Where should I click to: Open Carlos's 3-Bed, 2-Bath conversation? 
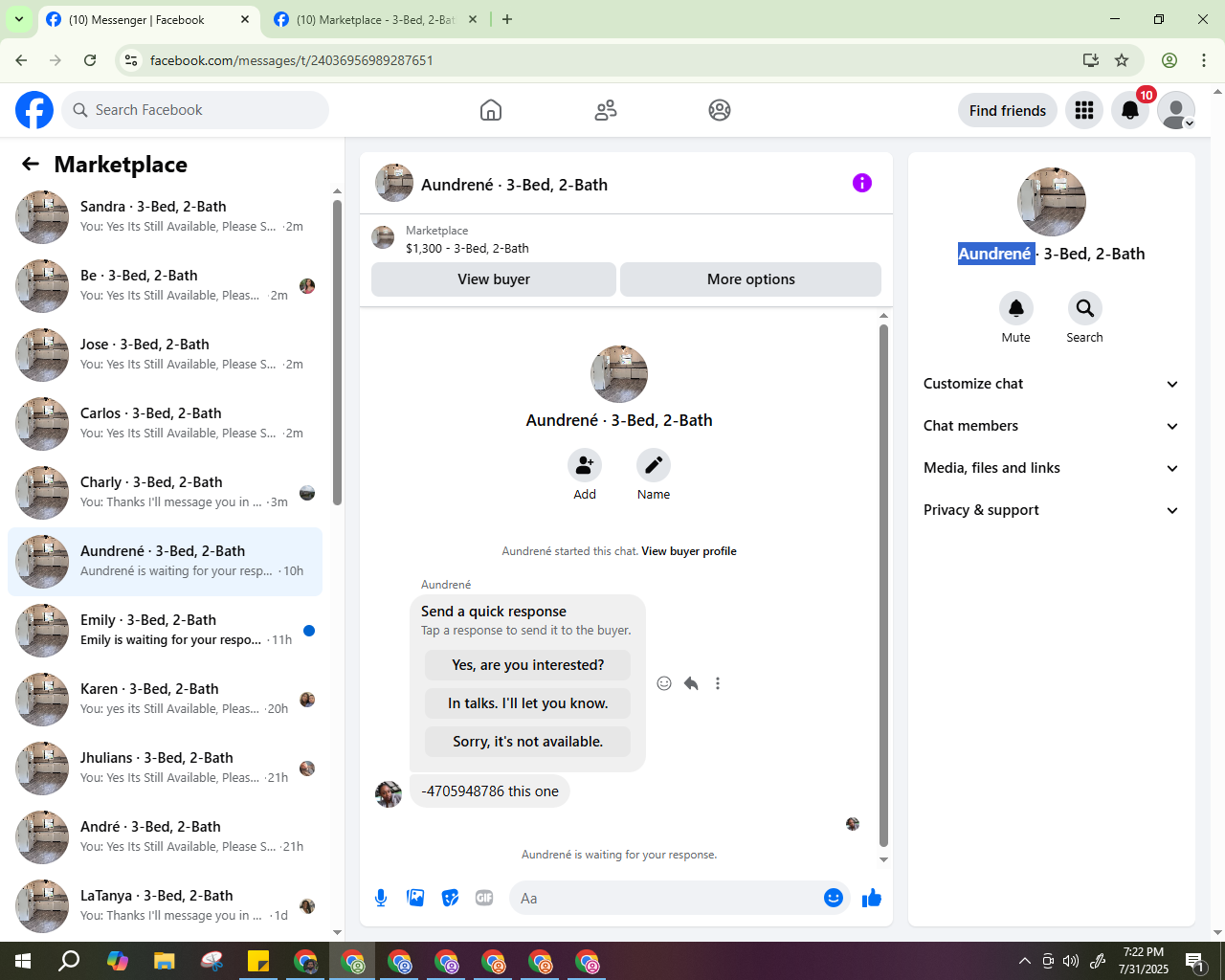(165, 424)
